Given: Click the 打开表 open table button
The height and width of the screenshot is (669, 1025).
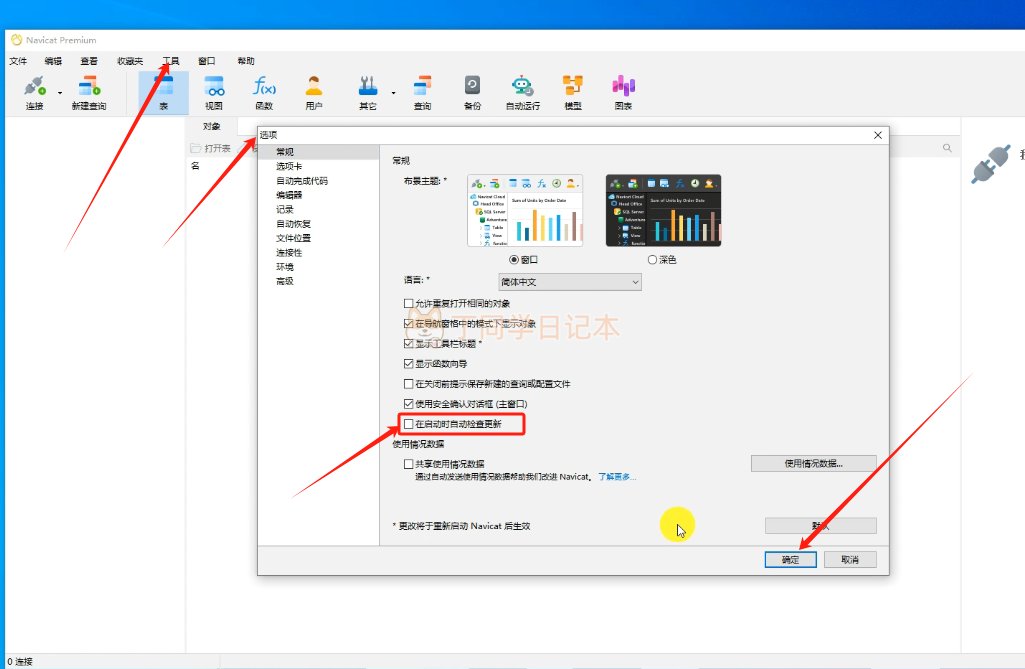Looking at the screenshot, I should pyautogui.click(x=210, y=148).
